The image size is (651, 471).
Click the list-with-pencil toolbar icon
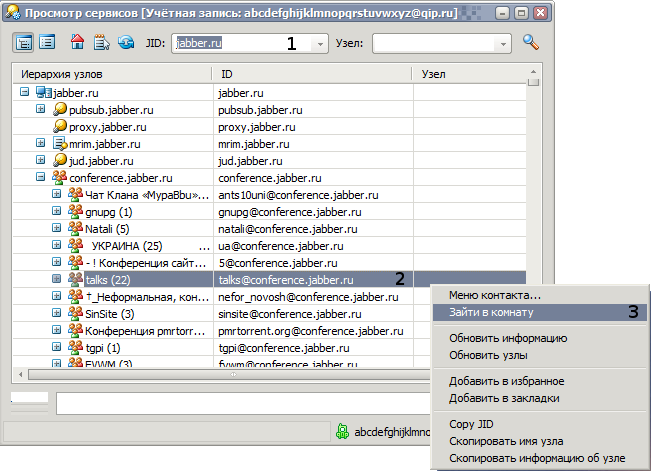point(101,43)
